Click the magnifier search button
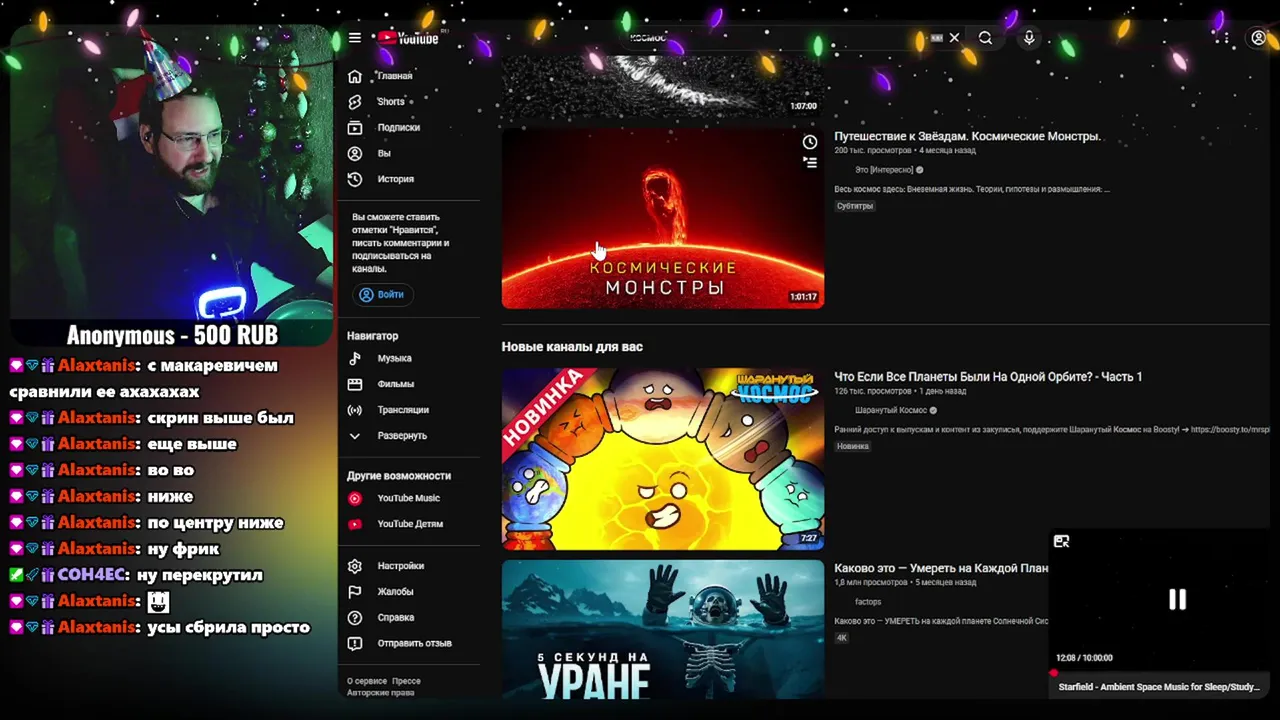Image resolution: width=1280 pixels, height=720 pixels. click(x=986, y=38)
